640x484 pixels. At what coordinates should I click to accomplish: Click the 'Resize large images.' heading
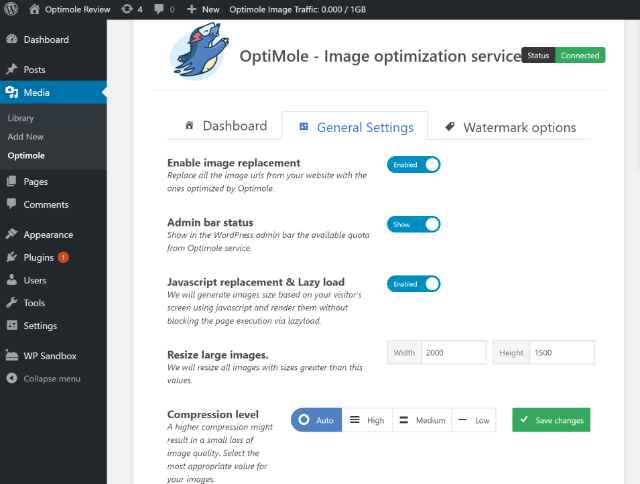tap(218, 355)
